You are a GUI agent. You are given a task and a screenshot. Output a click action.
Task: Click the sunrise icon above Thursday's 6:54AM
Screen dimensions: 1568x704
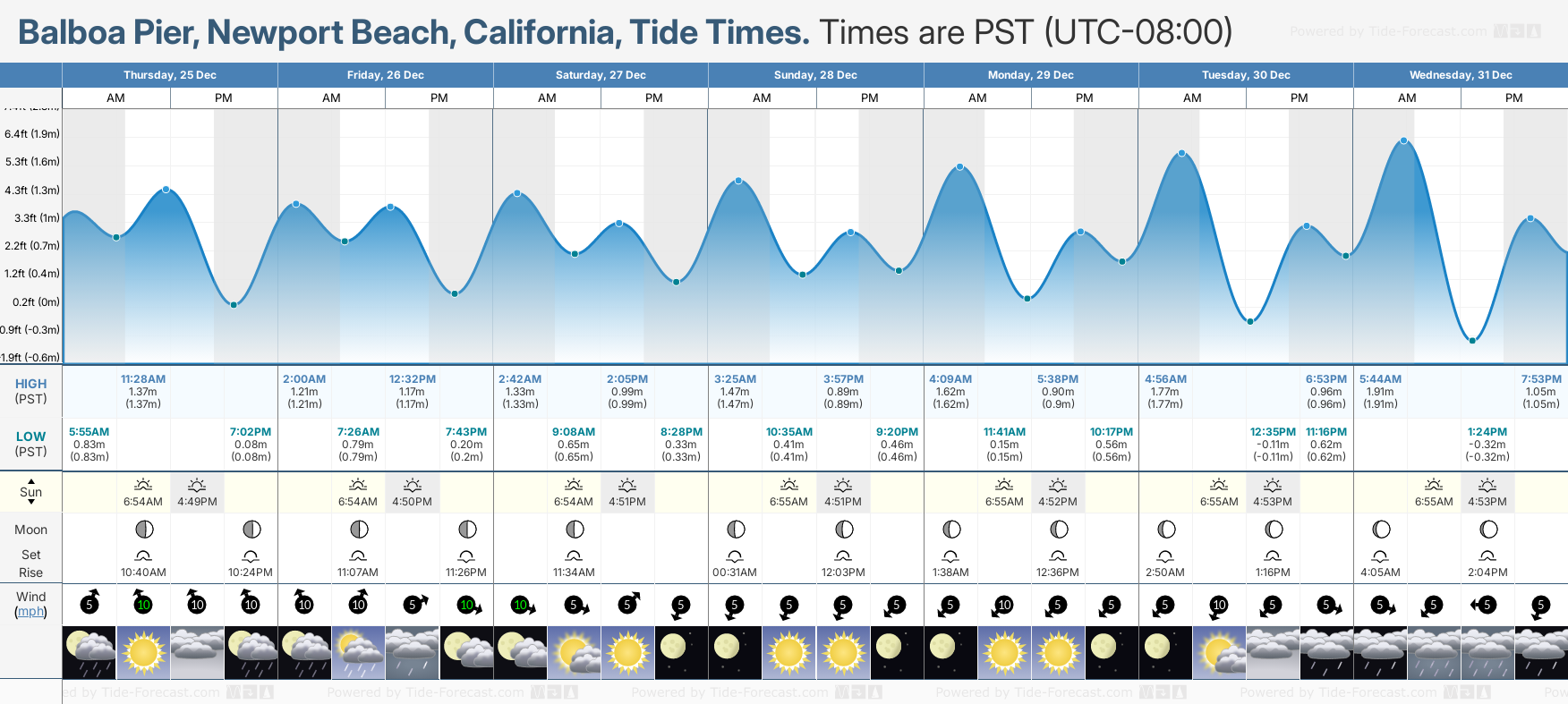click(142, 485)
